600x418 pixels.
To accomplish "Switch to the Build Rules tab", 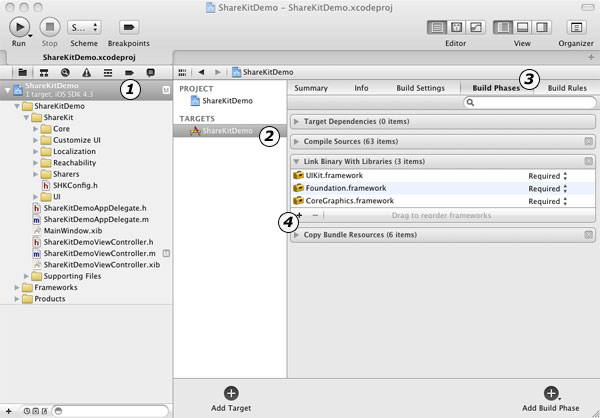I will 567,88.
